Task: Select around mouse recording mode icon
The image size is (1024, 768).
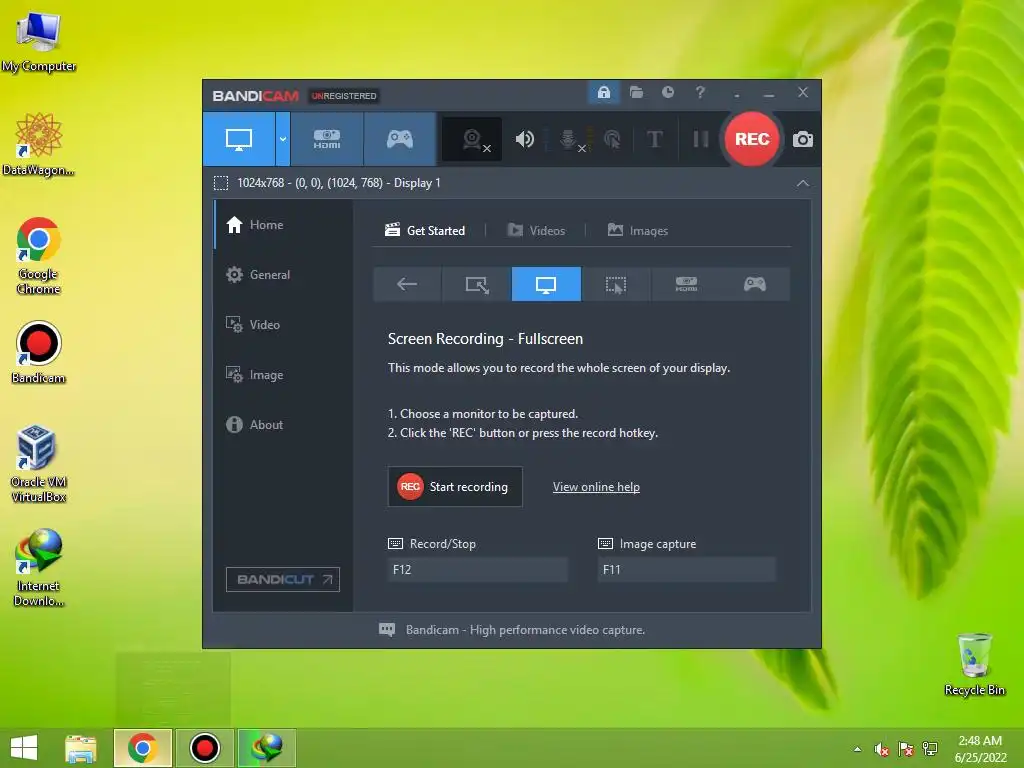Action: [x=616, y=284]
